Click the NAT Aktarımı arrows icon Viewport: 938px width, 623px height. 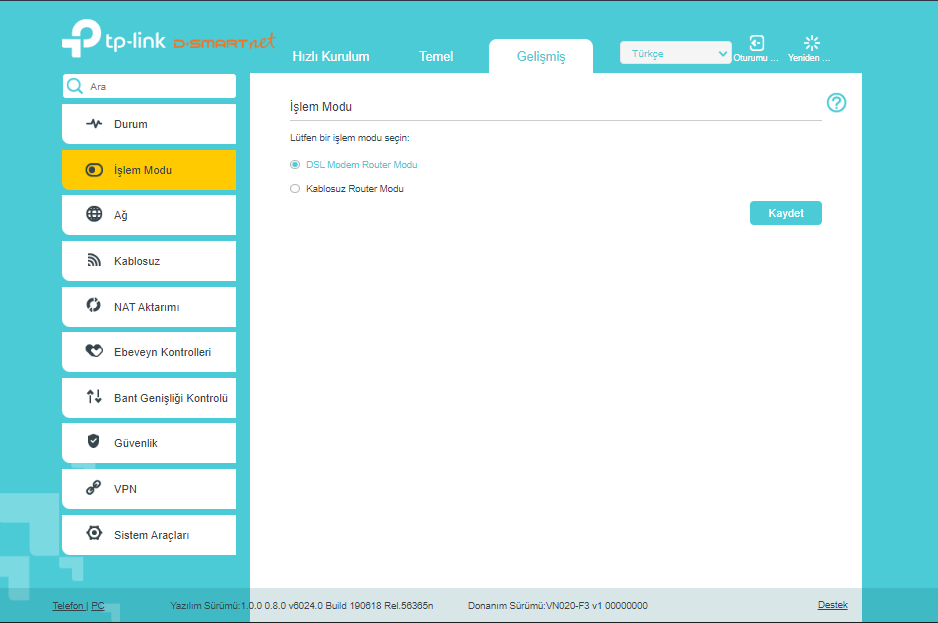[x=93, y=305]
